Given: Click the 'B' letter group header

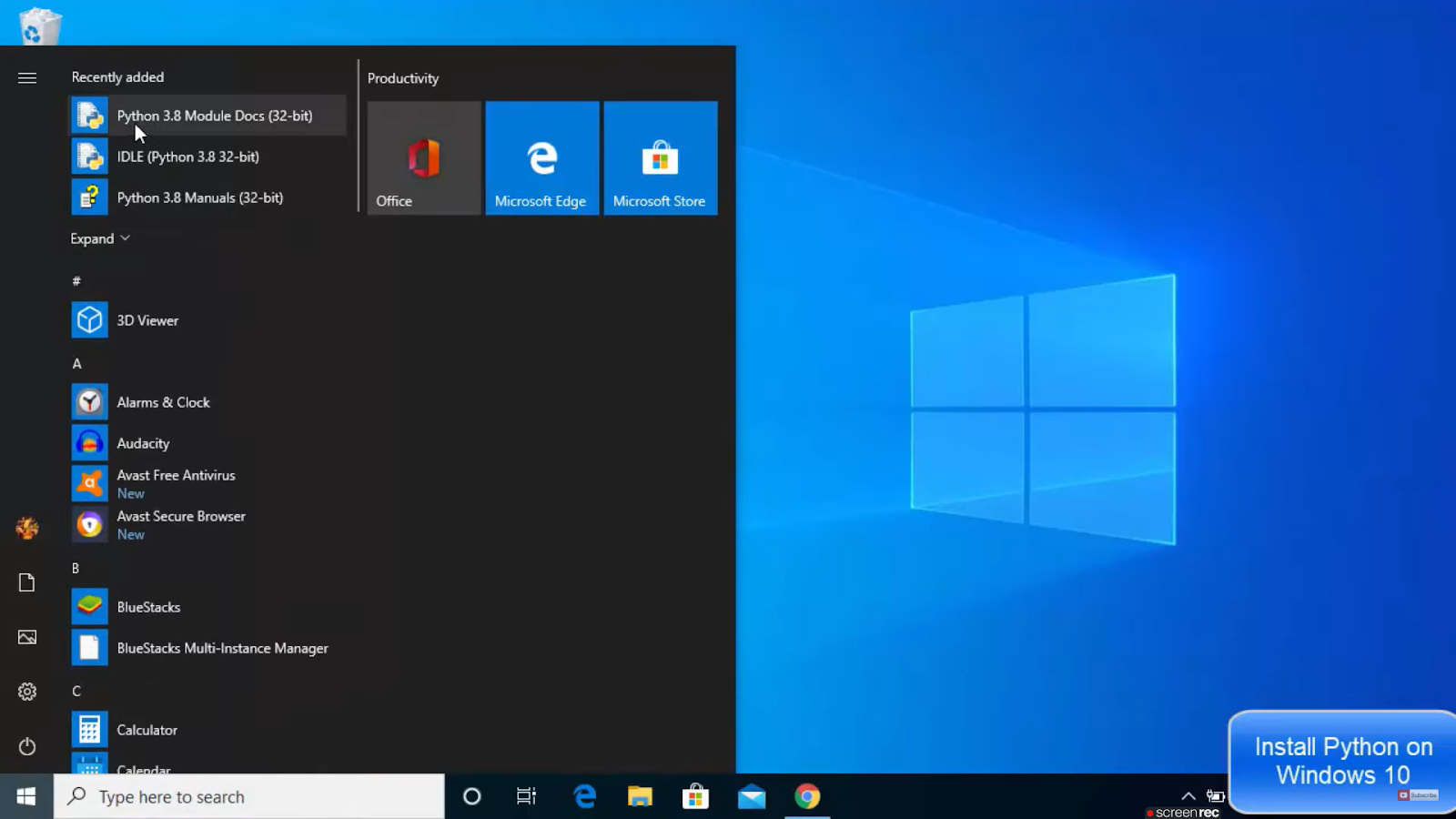Looking at the screenshot, I should tap(76, 568).
